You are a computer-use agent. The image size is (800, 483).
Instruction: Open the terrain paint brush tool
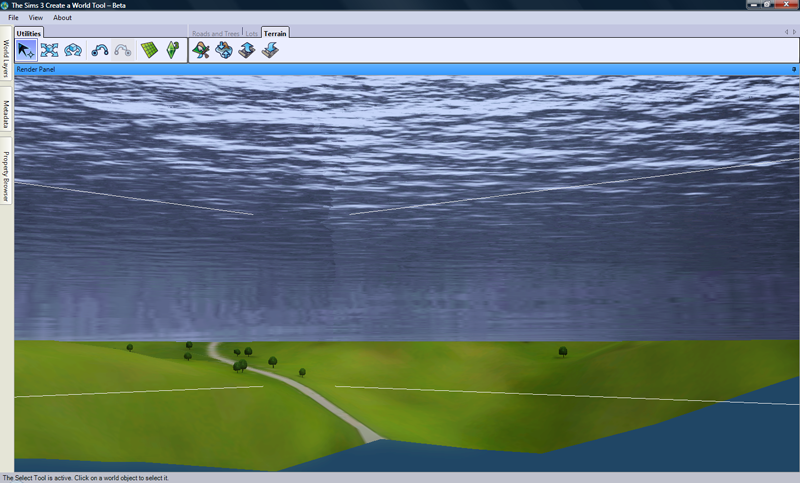[201, 50]
